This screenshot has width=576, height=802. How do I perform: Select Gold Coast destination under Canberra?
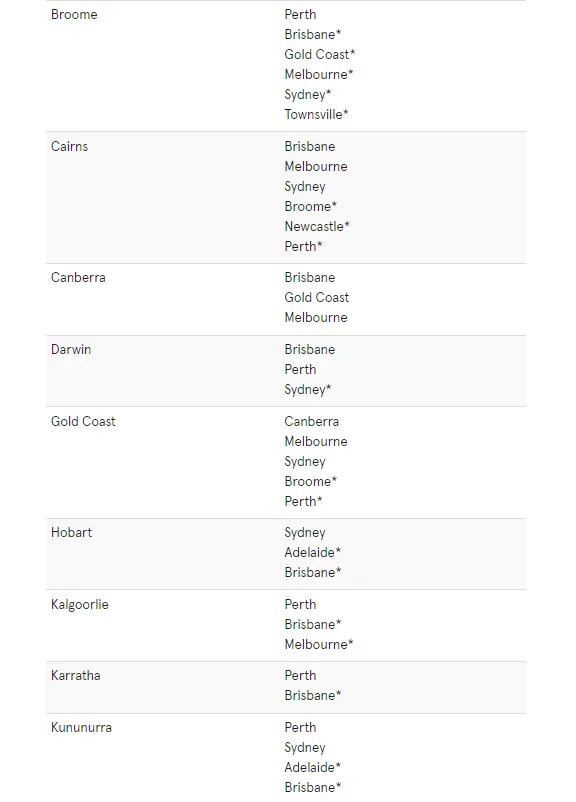pos(317,298)
